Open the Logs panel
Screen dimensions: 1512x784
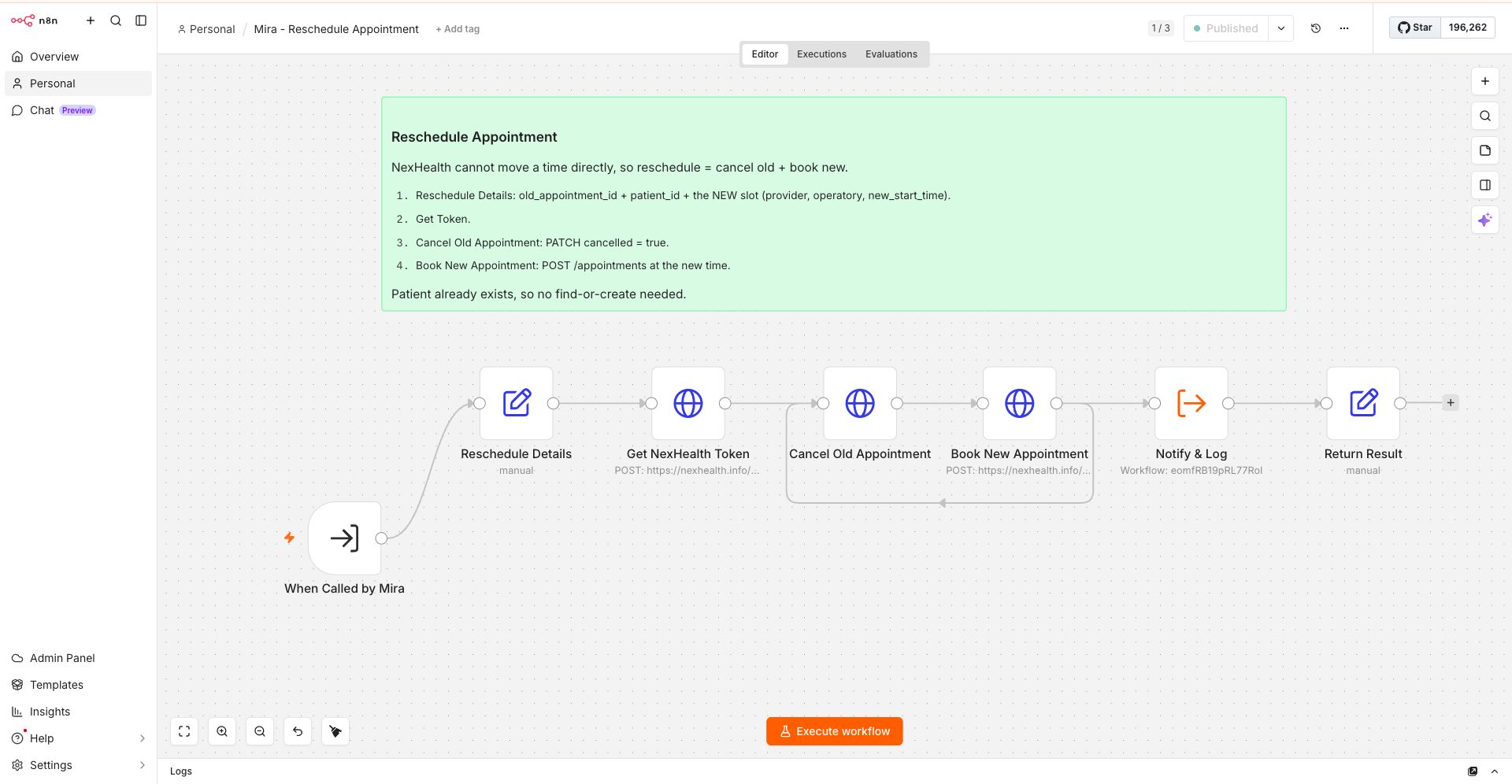[x=181, y=771]
